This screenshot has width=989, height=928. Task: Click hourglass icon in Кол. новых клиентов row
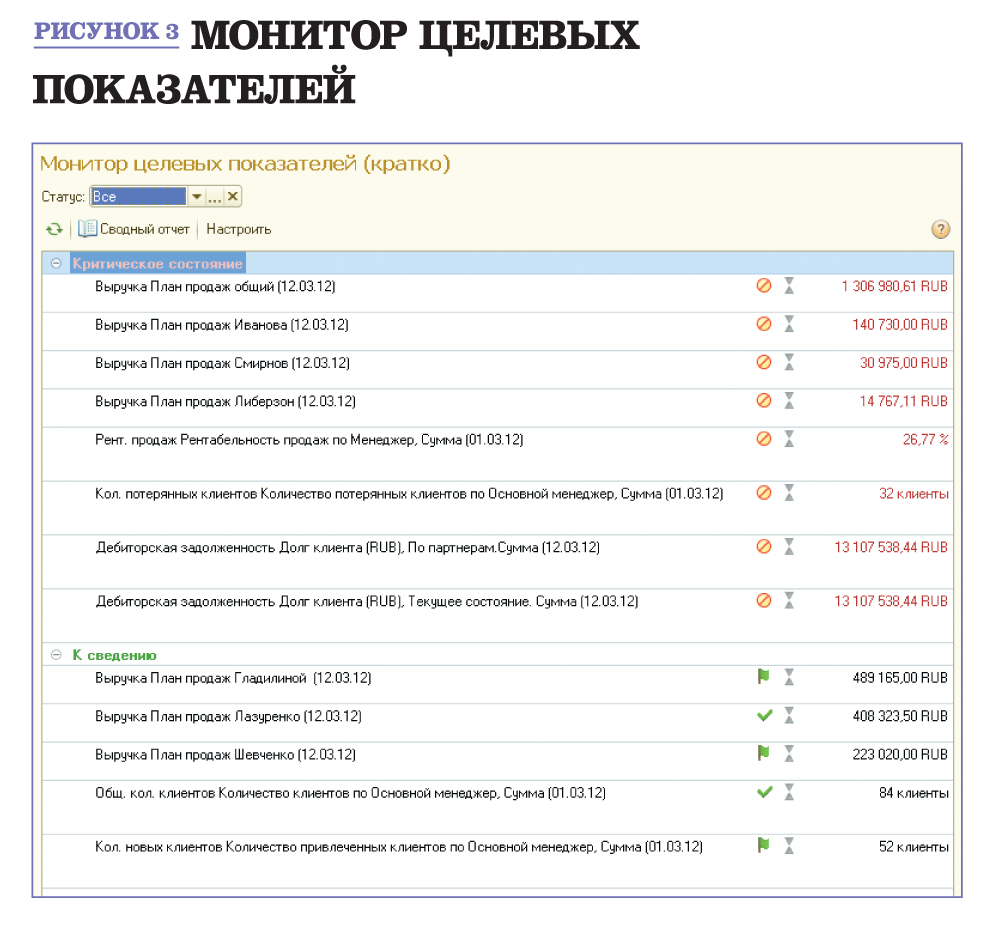tap(789, 845)
